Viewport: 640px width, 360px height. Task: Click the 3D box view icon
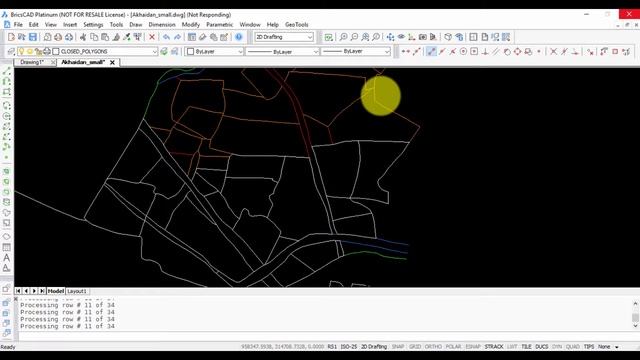tap(448, 37)
